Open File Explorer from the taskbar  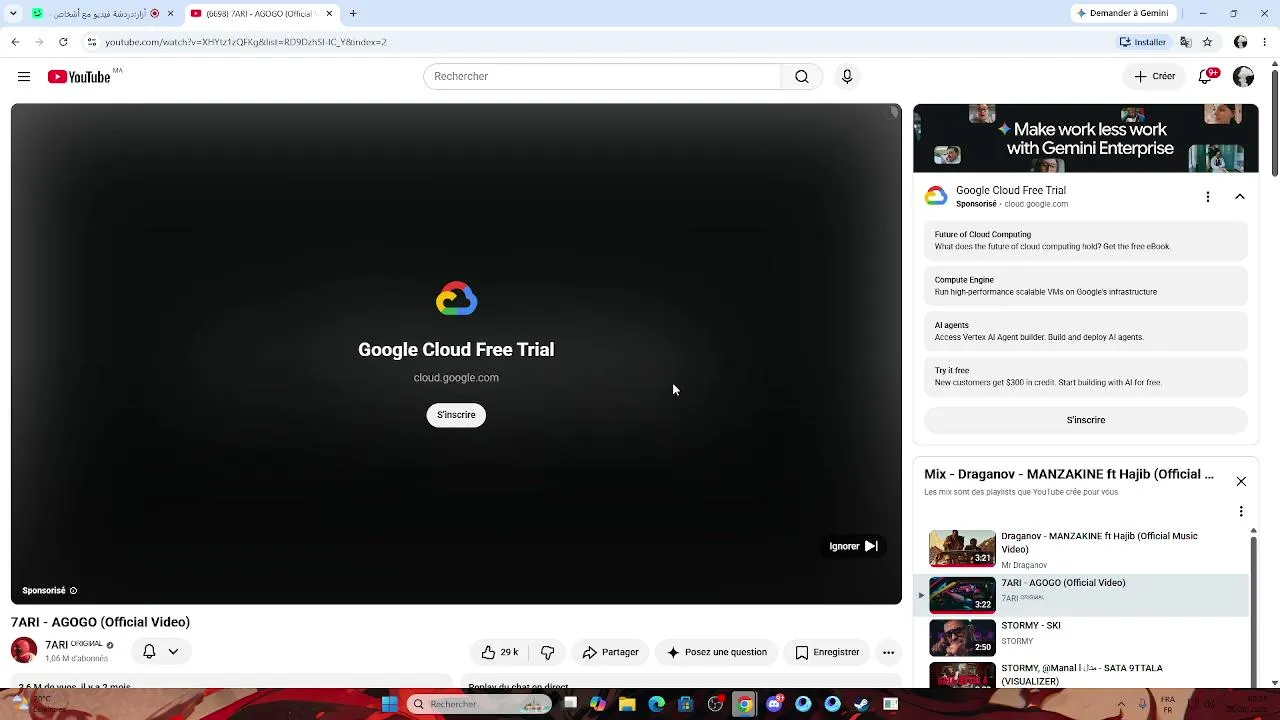pos(627,704)
